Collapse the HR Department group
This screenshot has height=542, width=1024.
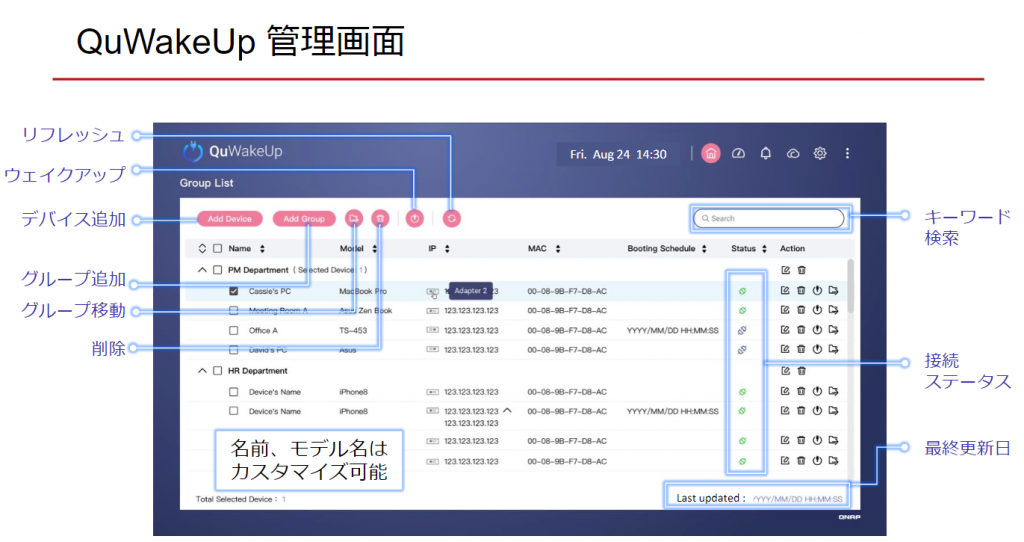point(202,371)
